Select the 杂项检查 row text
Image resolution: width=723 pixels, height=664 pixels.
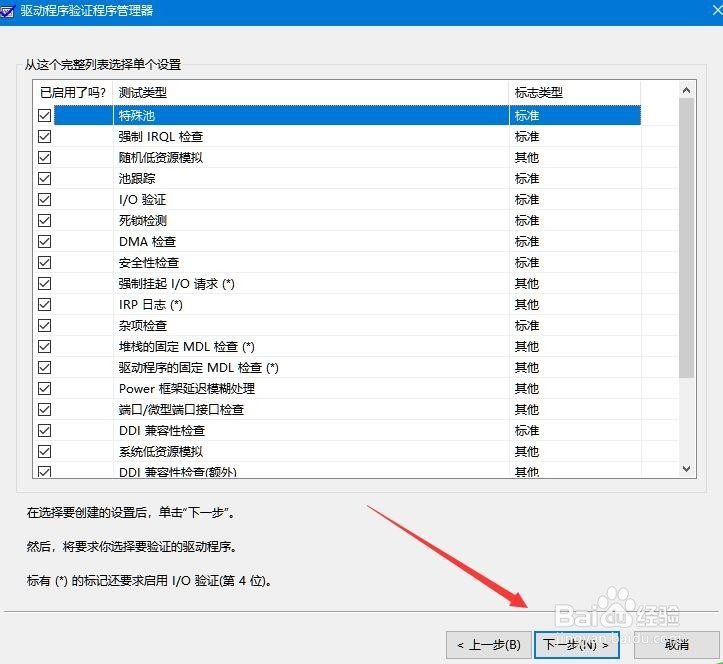pos(143,326)
